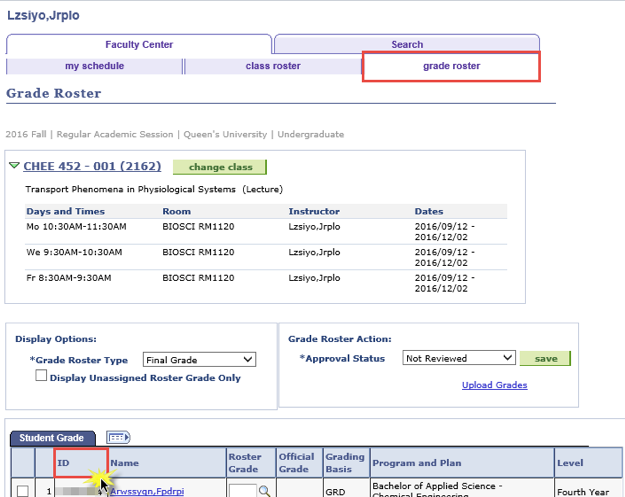
Task: Open the Grade Roster Type dropdown
Action: click(199, 360)
